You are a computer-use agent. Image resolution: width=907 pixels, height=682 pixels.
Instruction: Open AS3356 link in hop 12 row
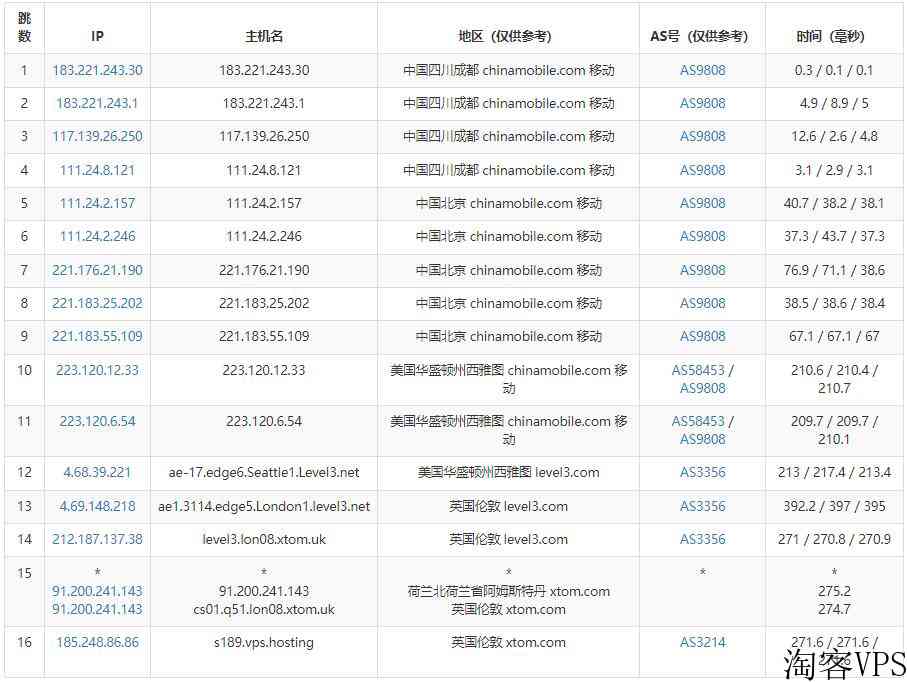pos(702,472)
